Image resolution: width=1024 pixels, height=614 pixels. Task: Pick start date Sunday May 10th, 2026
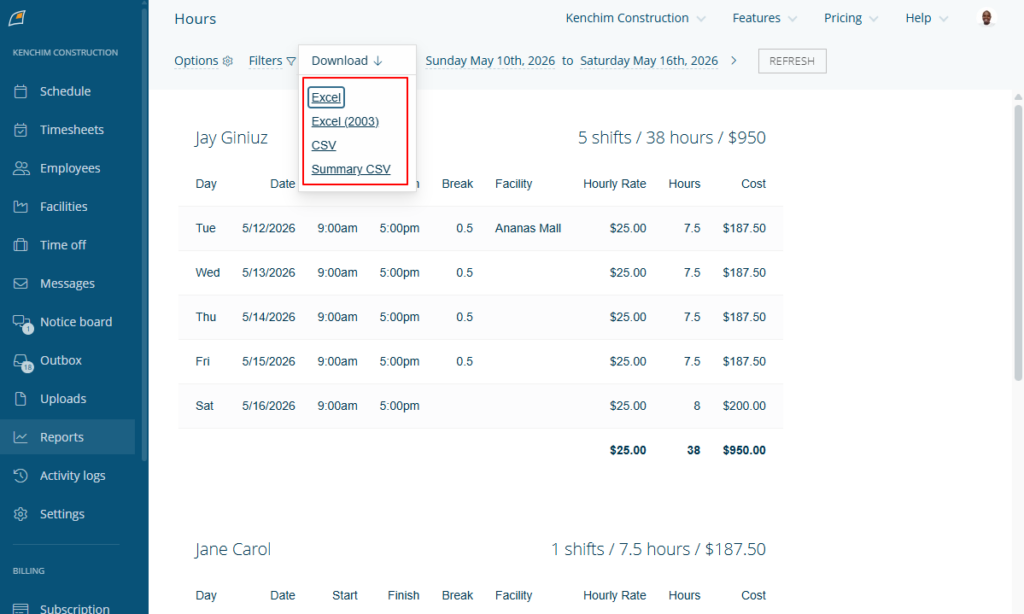click(x=490, y=61)
